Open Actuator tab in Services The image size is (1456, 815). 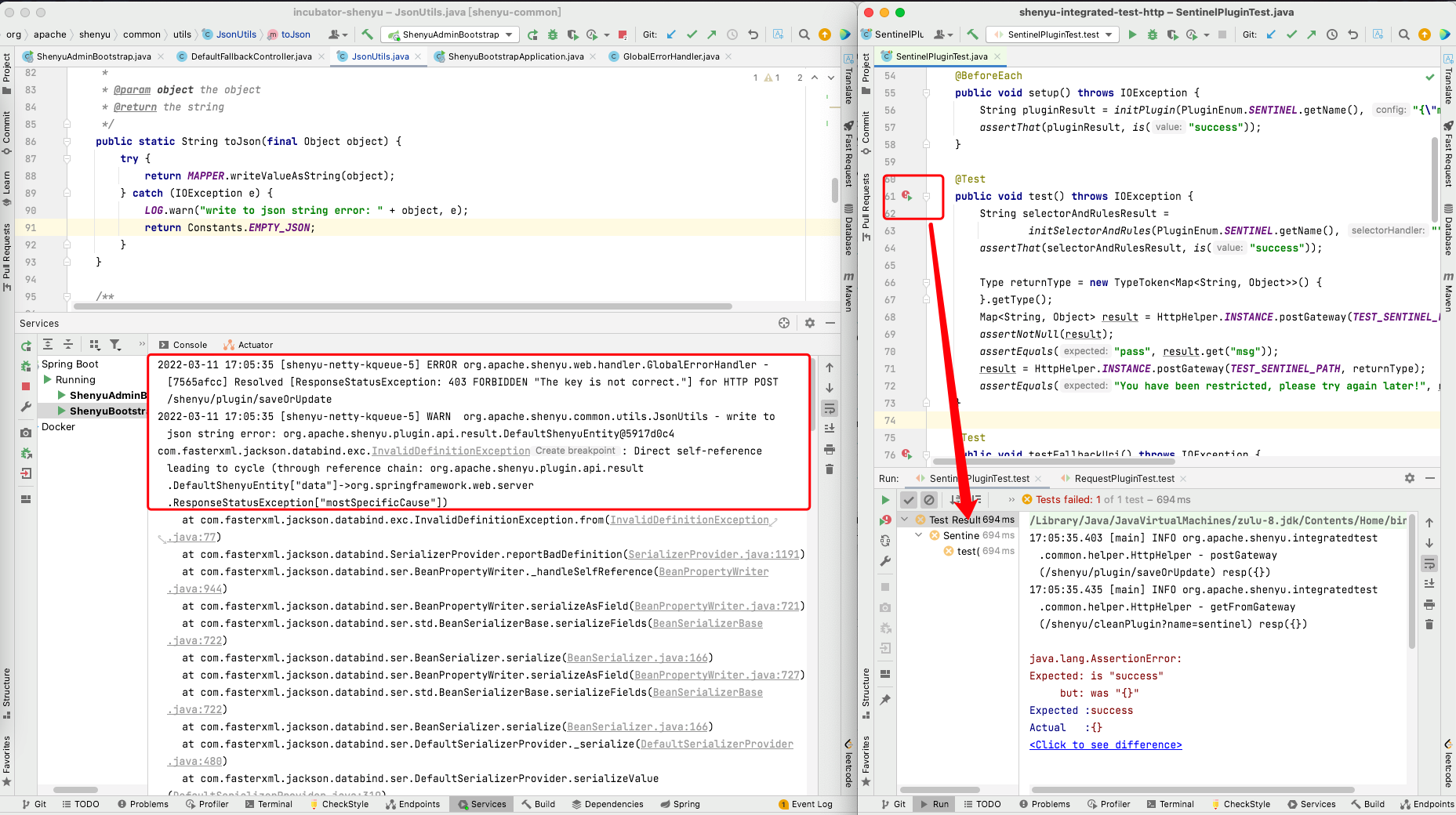pos(248,345)
